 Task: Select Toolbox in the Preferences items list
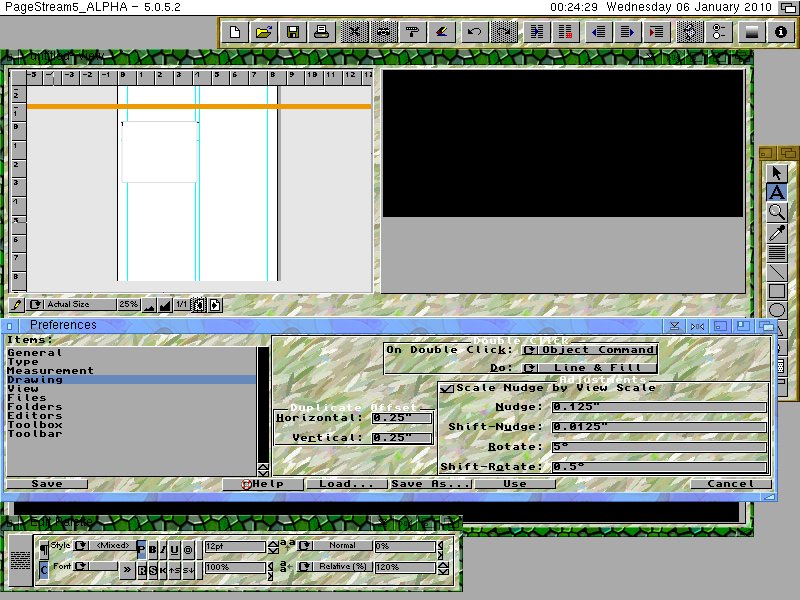34,425
